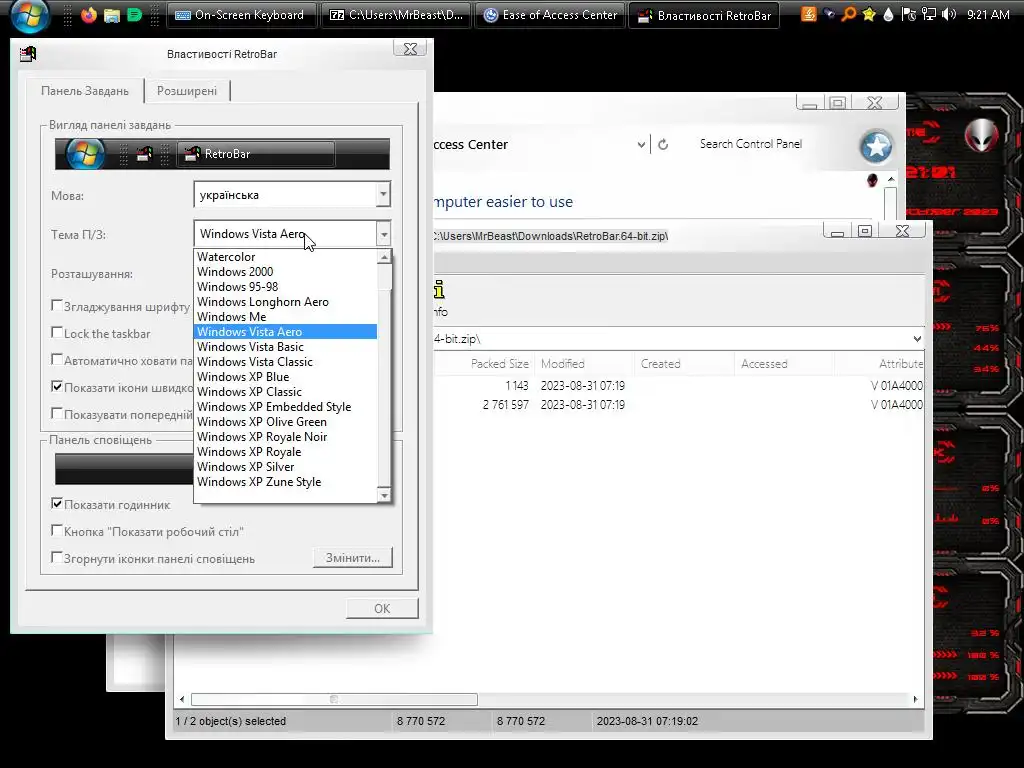Click the Start orb in taskbar preview
Viewport: 1024px width, 768px height.
click(85, 154)
